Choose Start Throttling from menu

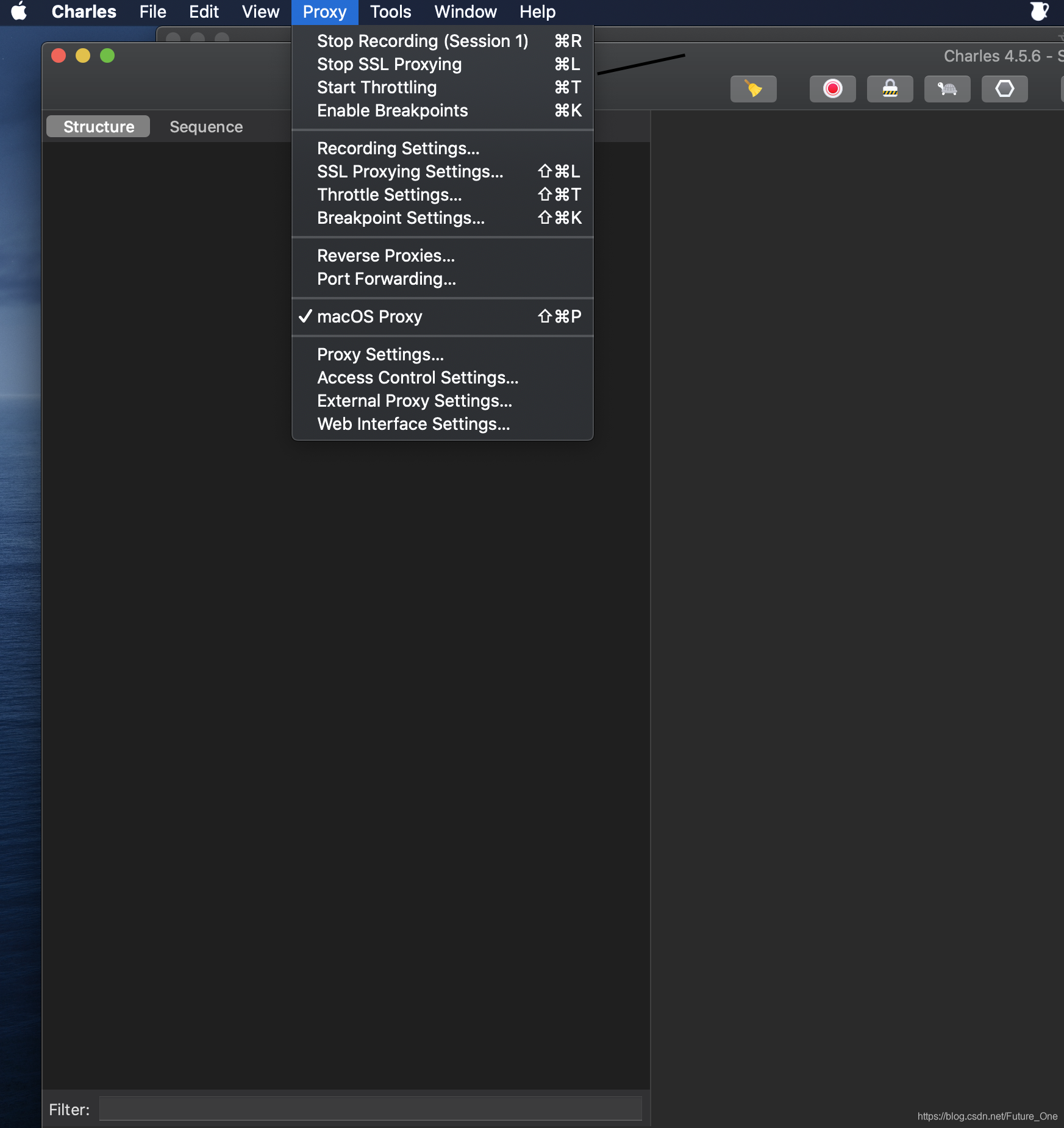click(x=443, y=87)
